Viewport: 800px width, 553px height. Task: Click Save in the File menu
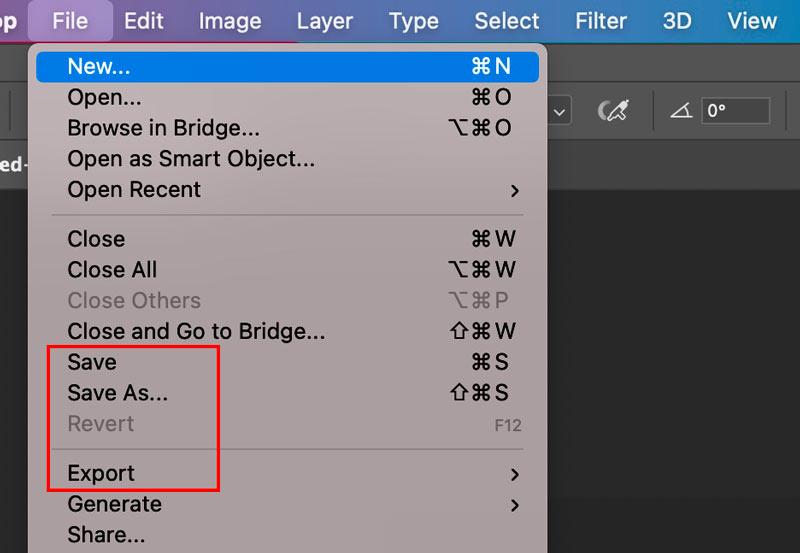pyautogui.click(x=92, y=362)
